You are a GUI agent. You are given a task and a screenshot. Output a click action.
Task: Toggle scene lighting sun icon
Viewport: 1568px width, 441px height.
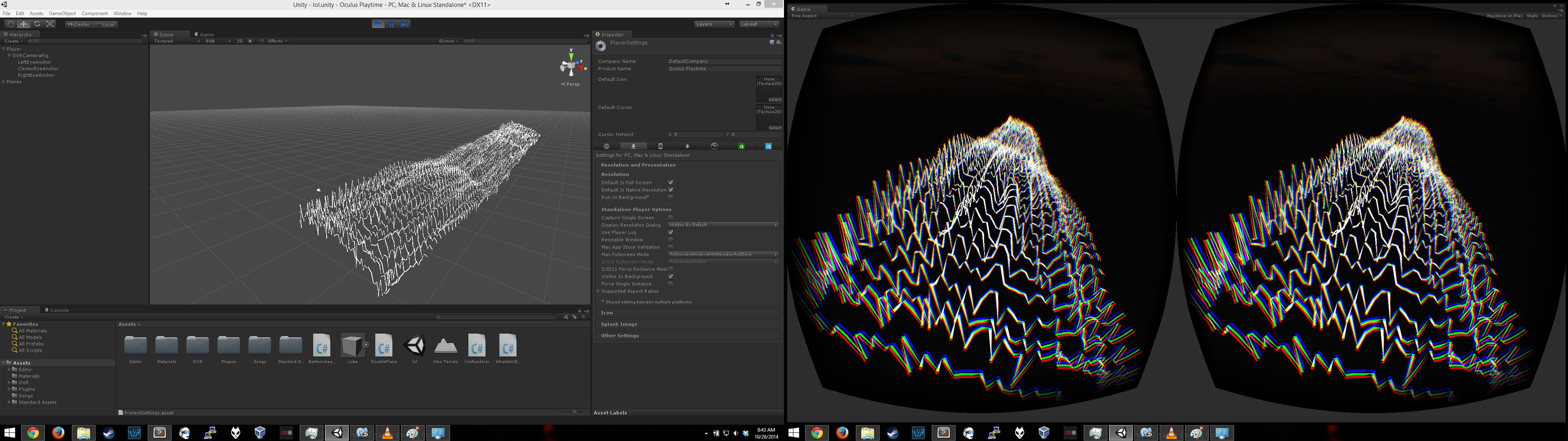(x=250, y=41)
